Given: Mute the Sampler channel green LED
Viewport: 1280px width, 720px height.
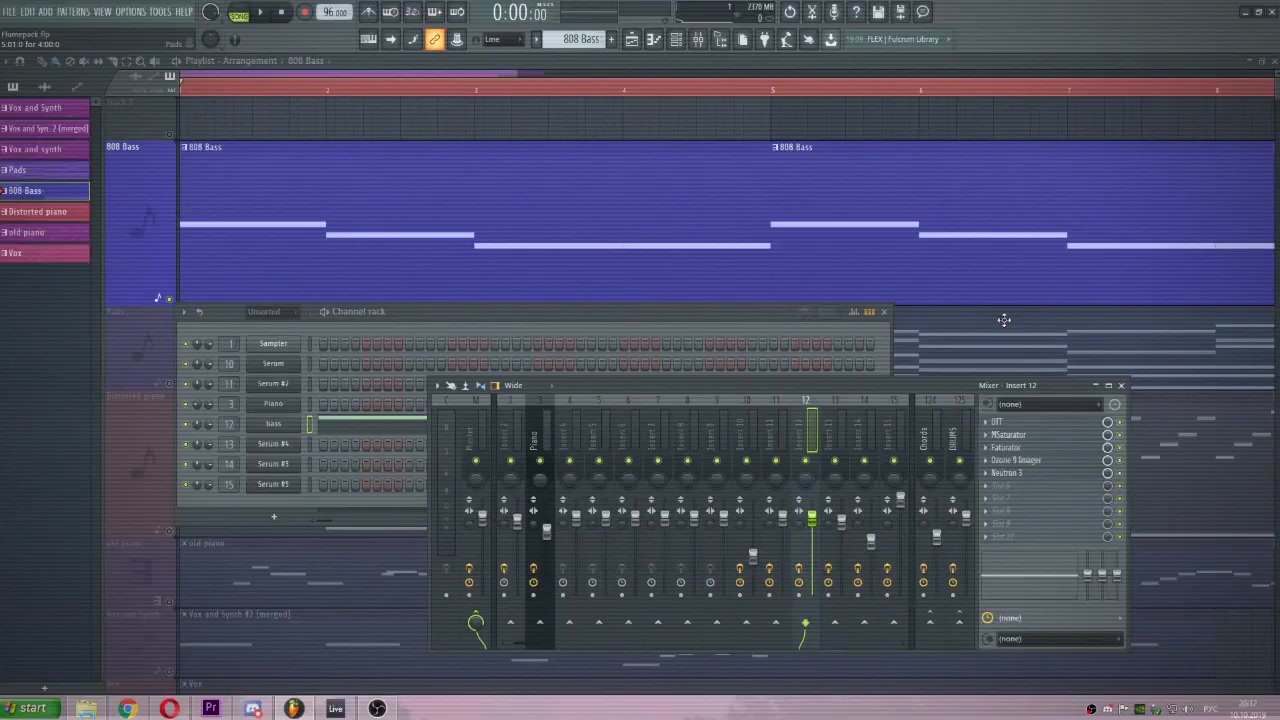Looking at the screenshot, I should click(x=185, y=344).
